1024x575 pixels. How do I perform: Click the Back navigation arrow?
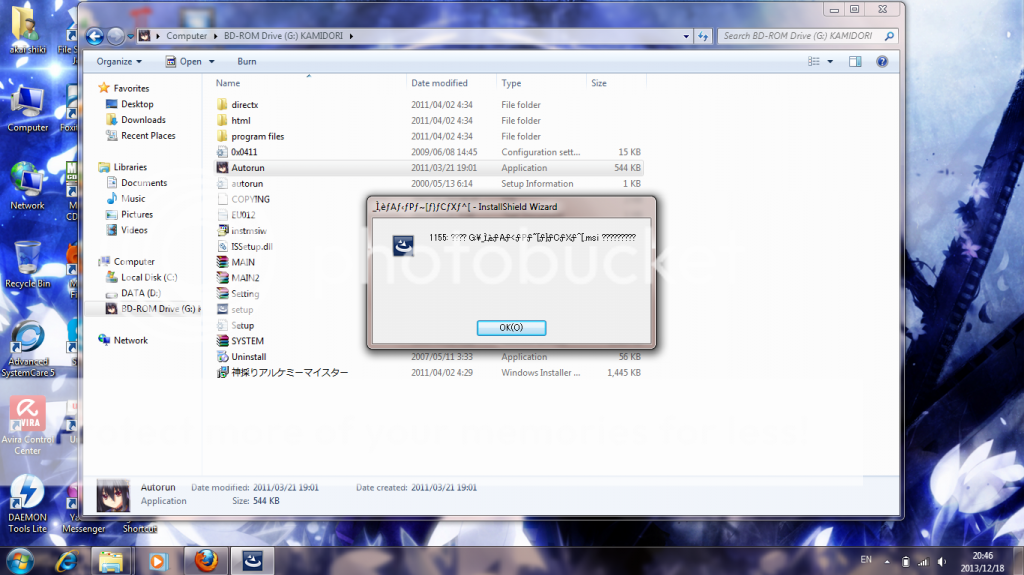click(95, 36)
